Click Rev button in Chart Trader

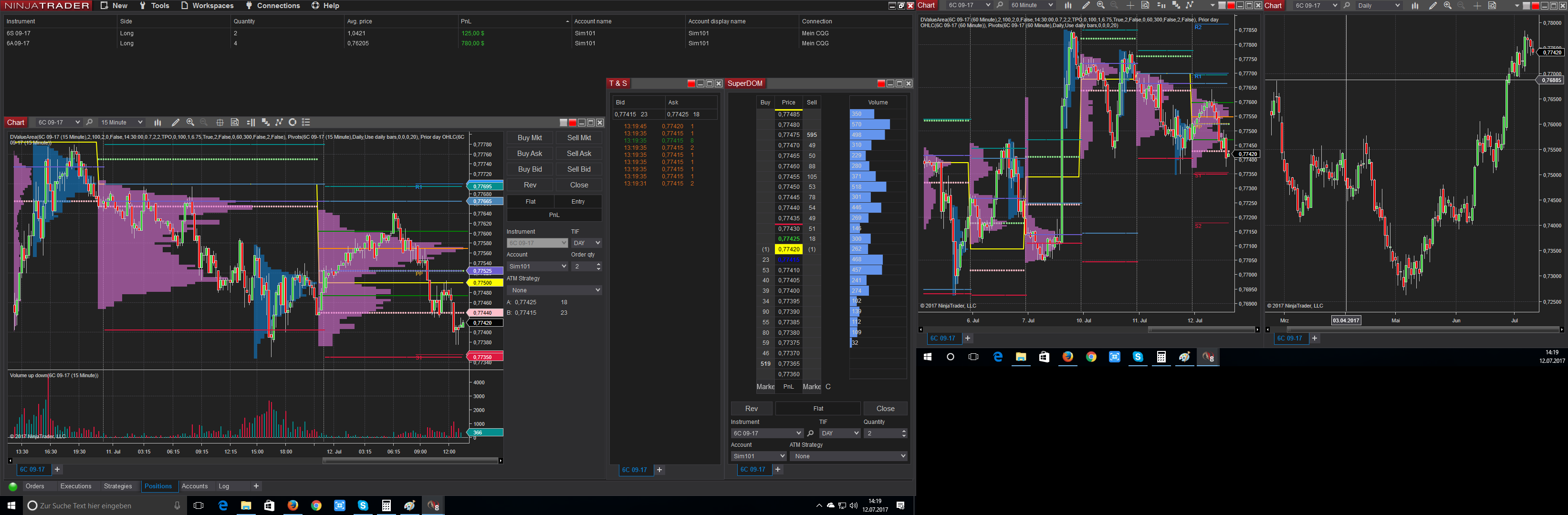(x=530, y=185)
